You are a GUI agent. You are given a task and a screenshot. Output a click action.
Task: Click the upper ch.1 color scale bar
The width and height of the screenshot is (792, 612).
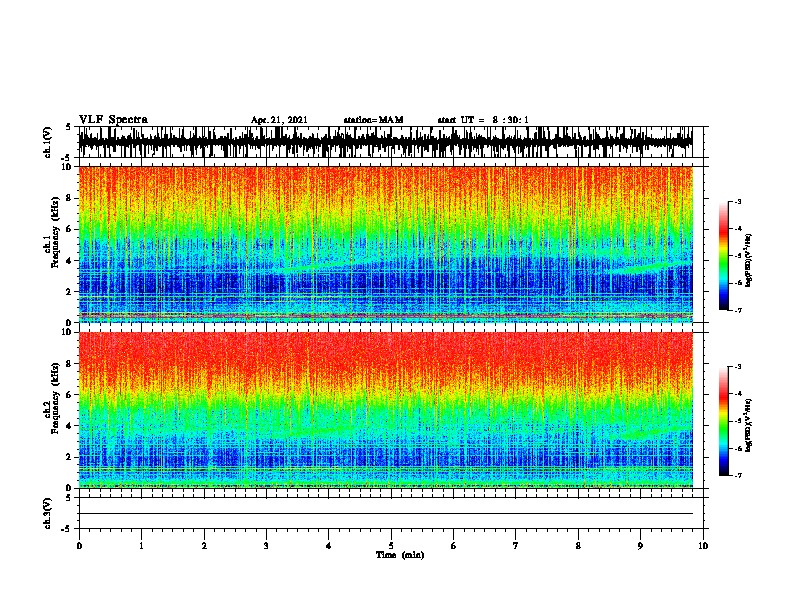tap(724, 256)
